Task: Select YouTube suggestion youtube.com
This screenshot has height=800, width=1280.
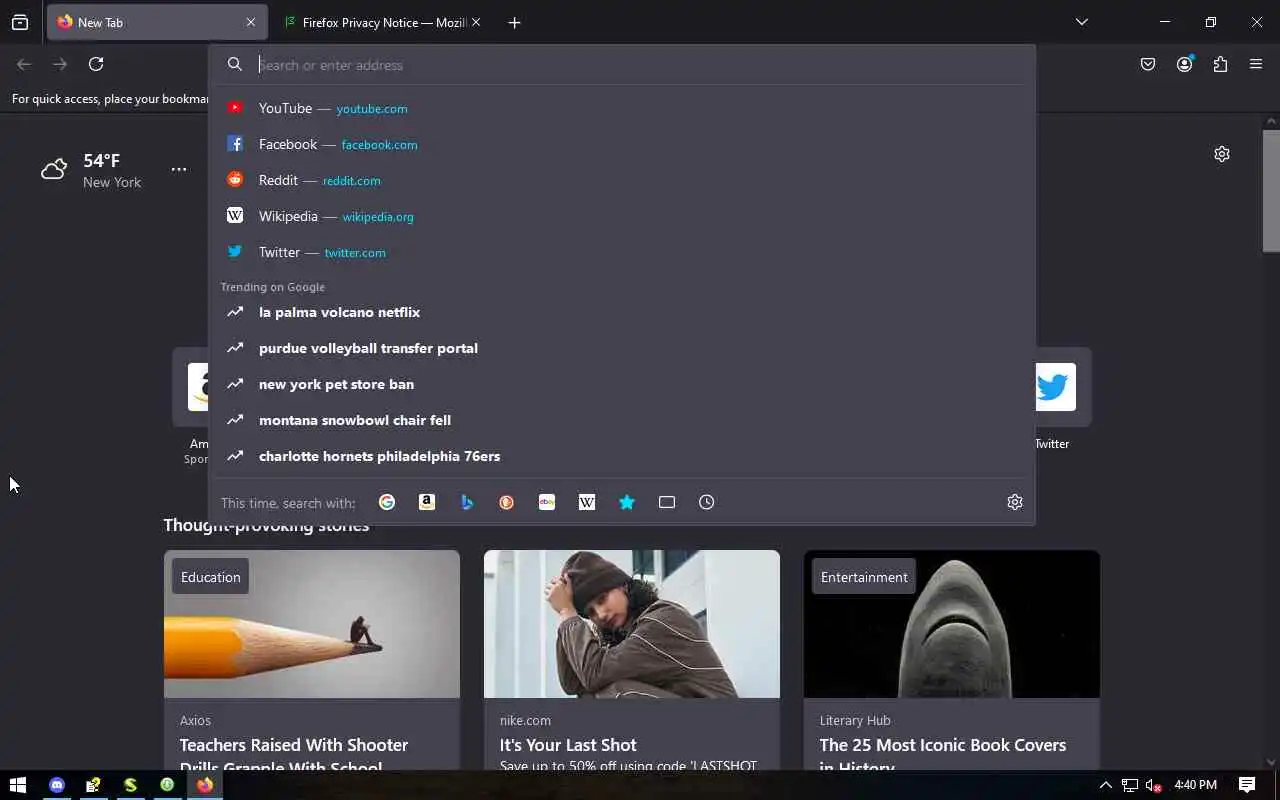Action: point(622,108)
